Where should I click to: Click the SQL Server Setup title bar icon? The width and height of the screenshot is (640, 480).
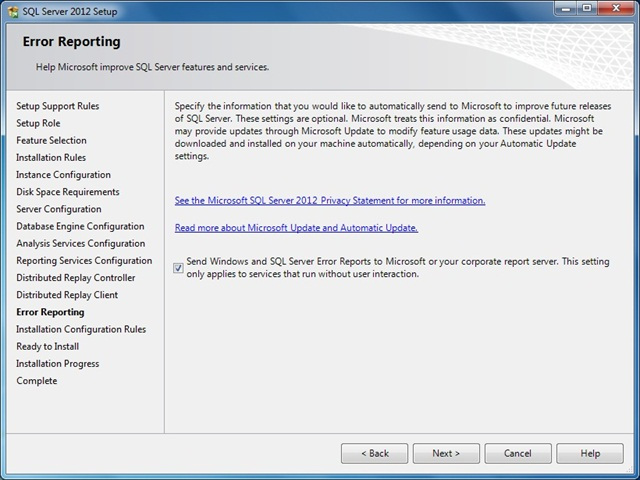click(13, 11)
